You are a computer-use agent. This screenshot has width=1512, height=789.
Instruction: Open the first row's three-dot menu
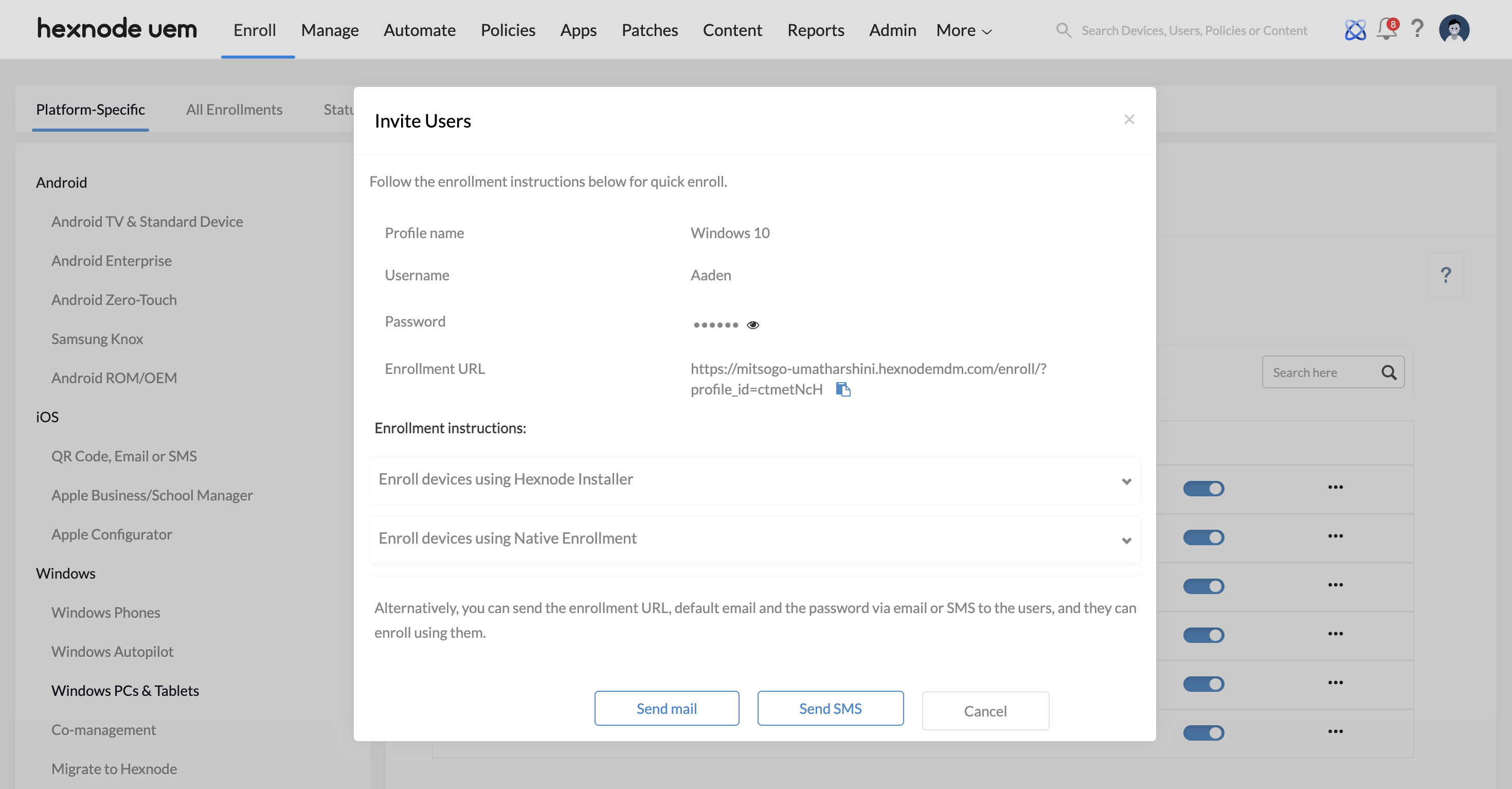(x=1335, y=487)
